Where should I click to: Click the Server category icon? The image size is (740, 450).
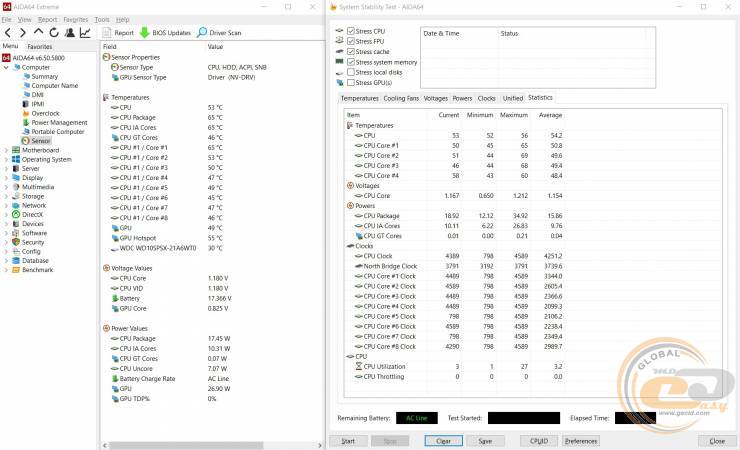coord(16,168)
